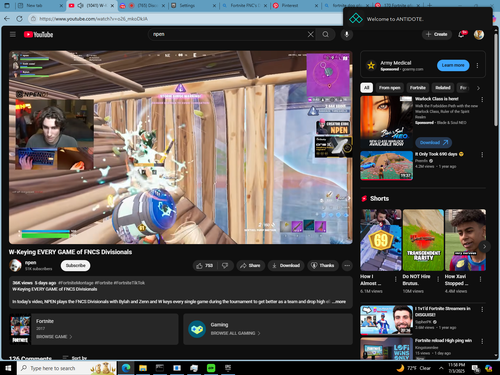Click the browser address bar

[187, 19]
